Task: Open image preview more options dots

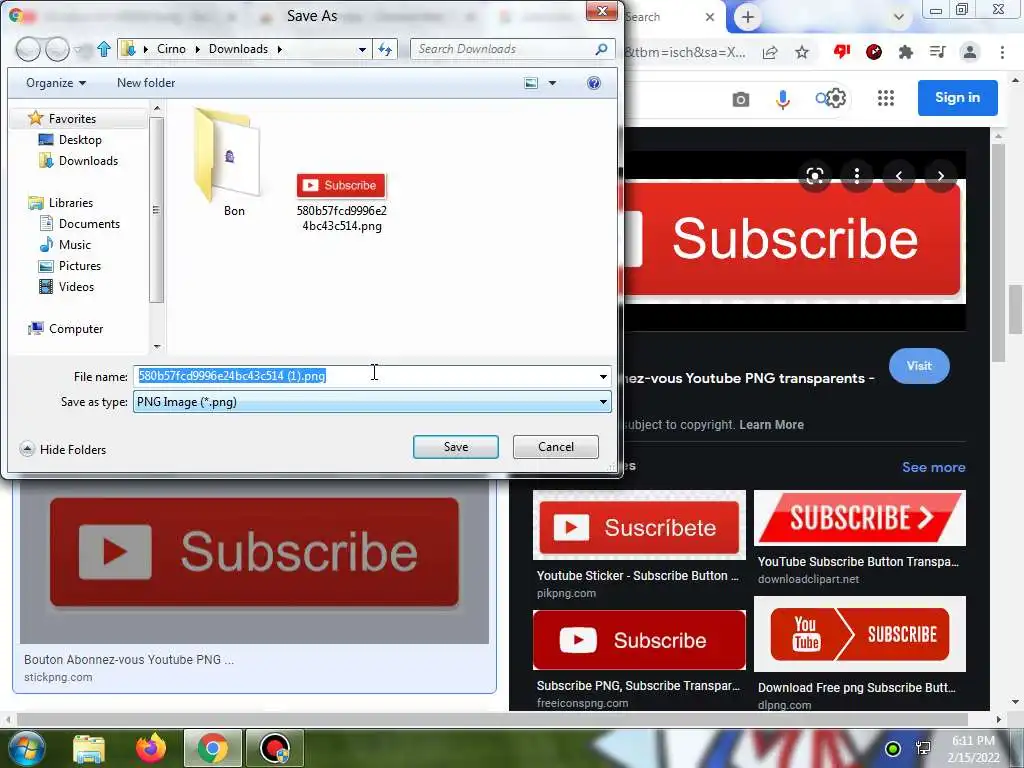Action: pos(857,176)
